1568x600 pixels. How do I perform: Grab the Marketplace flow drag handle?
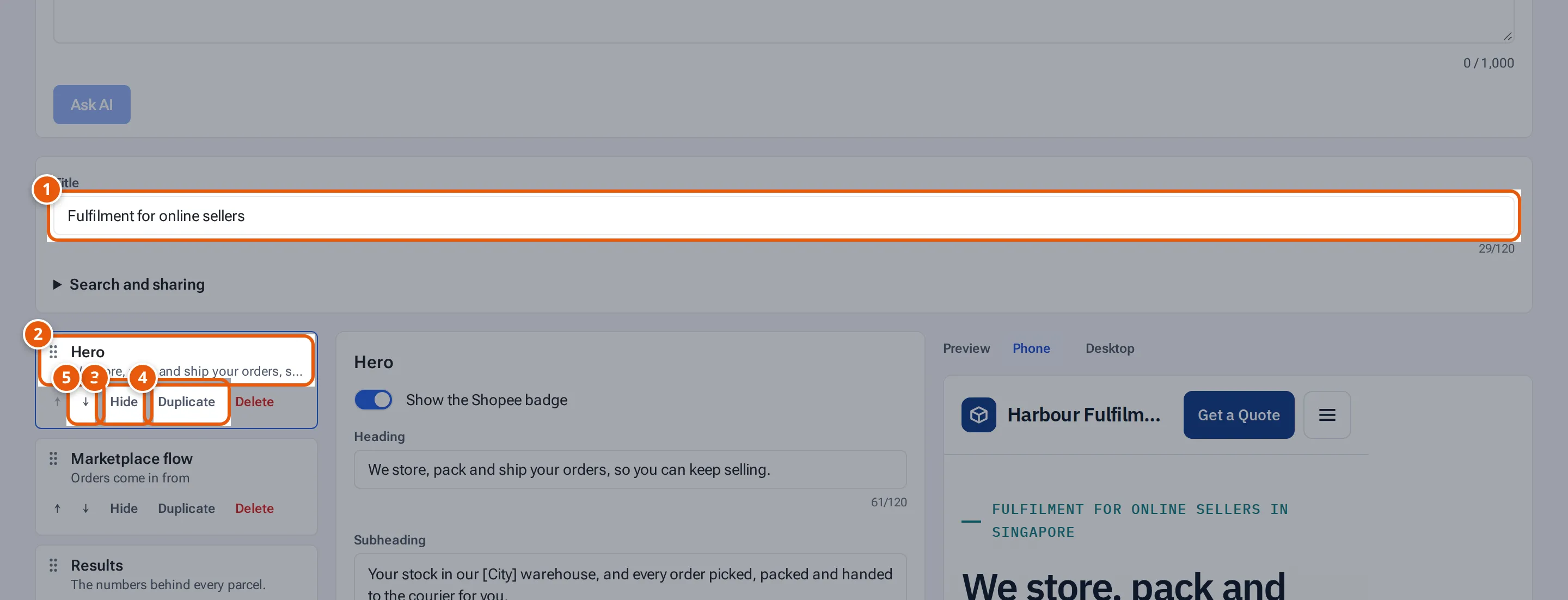pos(53,458)
